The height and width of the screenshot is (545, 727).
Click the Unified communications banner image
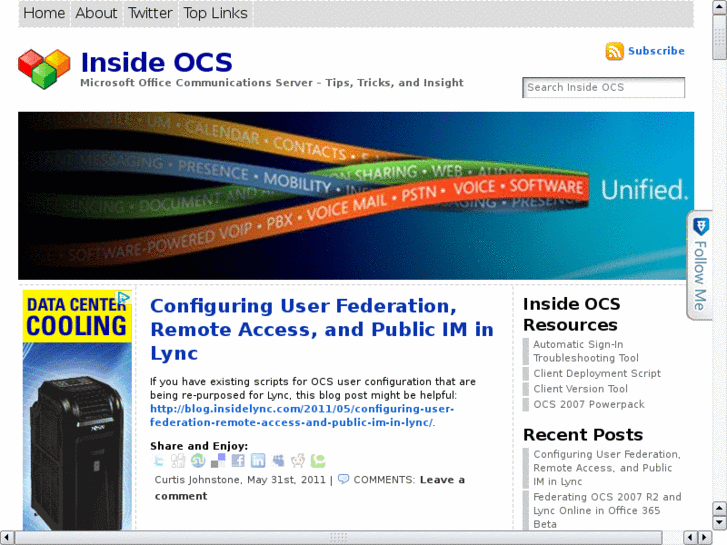pos(356,196)
